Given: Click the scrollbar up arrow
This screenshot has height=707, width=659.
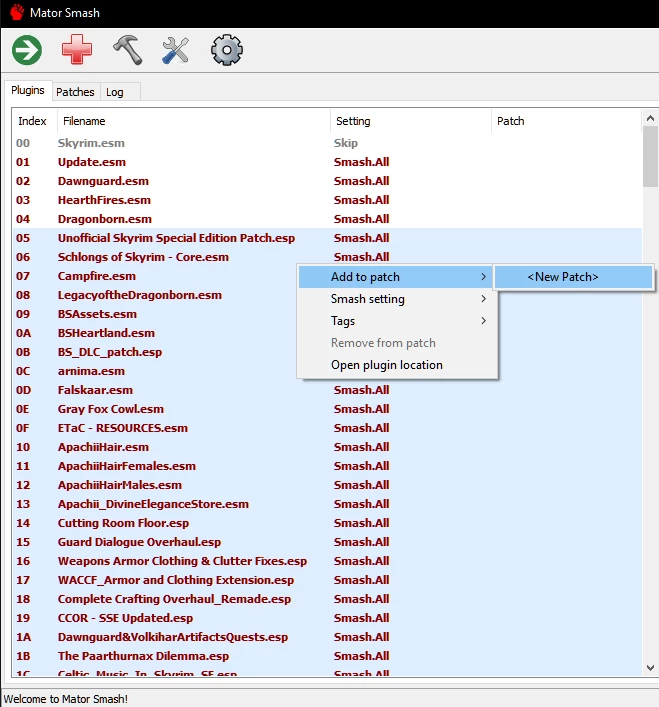Looking at the screenshot, I should tap(650, 118).
